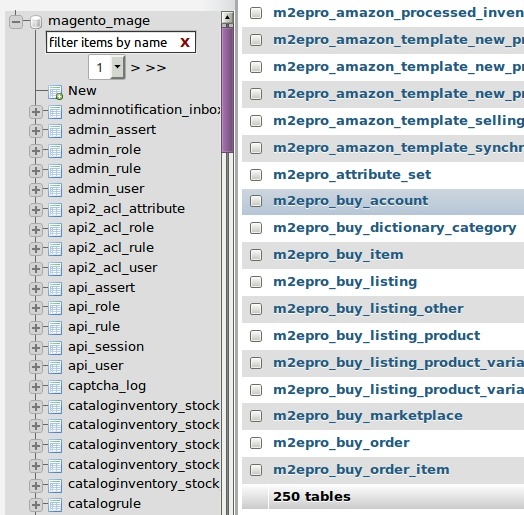The image size is (524, 515).
Task: Click table icon beside api2_acl_user
Action: (55, 269)
